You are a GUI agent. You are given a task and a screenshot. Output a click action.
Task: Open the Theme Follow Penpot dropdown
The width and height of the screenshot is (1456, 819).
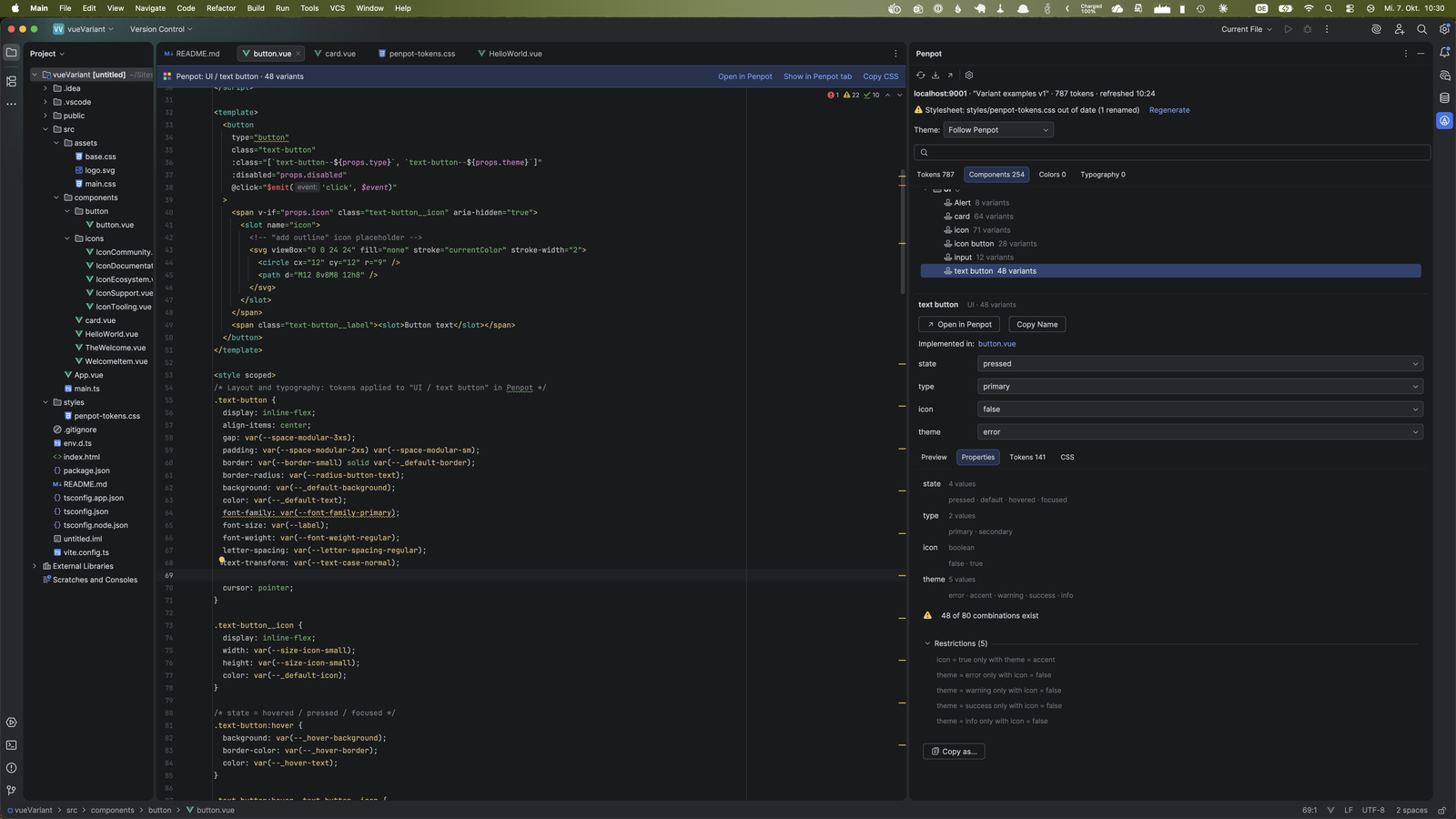[998, 130]
